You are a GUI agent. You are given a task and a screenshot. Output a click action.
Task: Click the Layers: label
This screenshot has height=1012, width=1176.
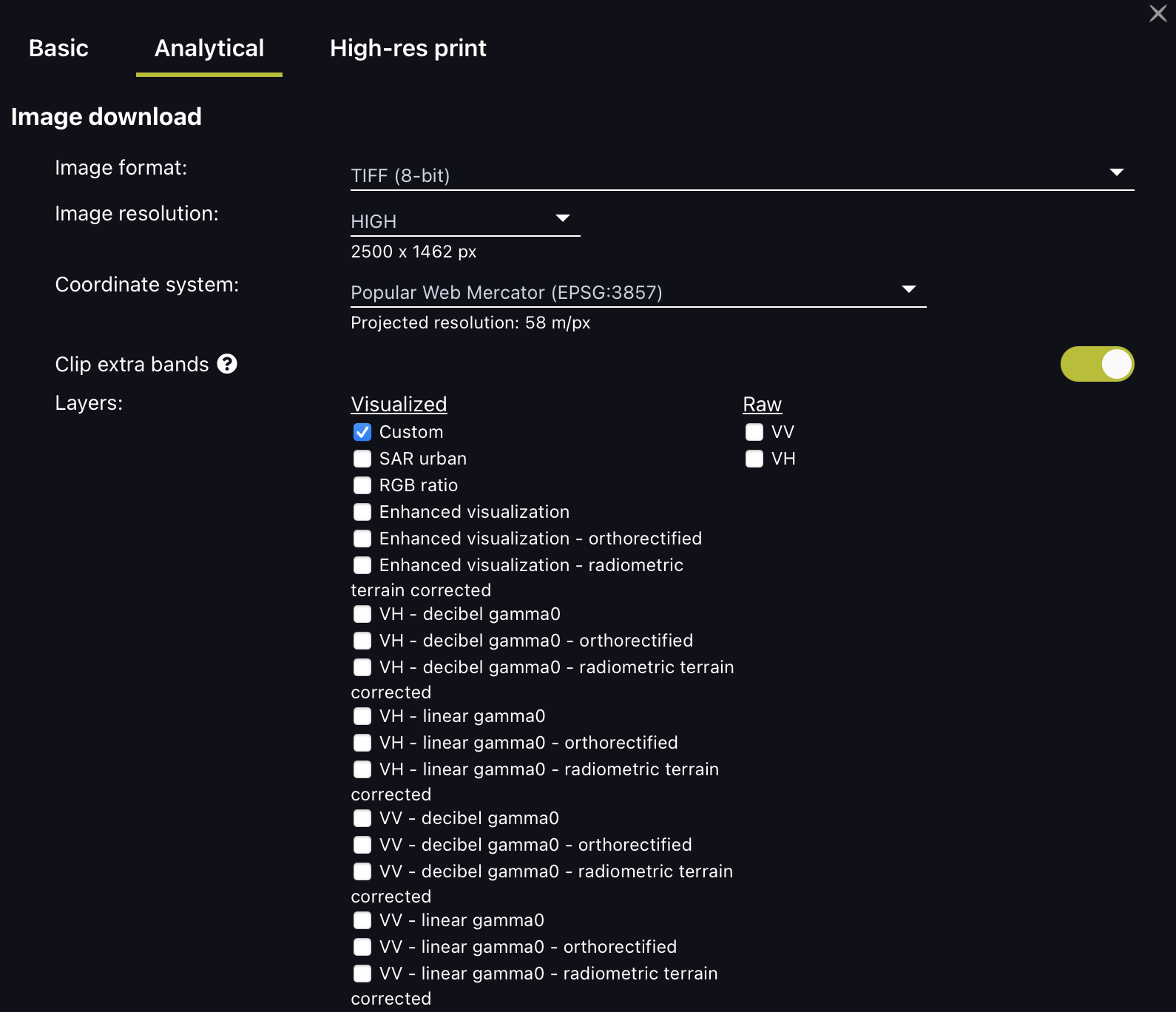pos(89,403)
